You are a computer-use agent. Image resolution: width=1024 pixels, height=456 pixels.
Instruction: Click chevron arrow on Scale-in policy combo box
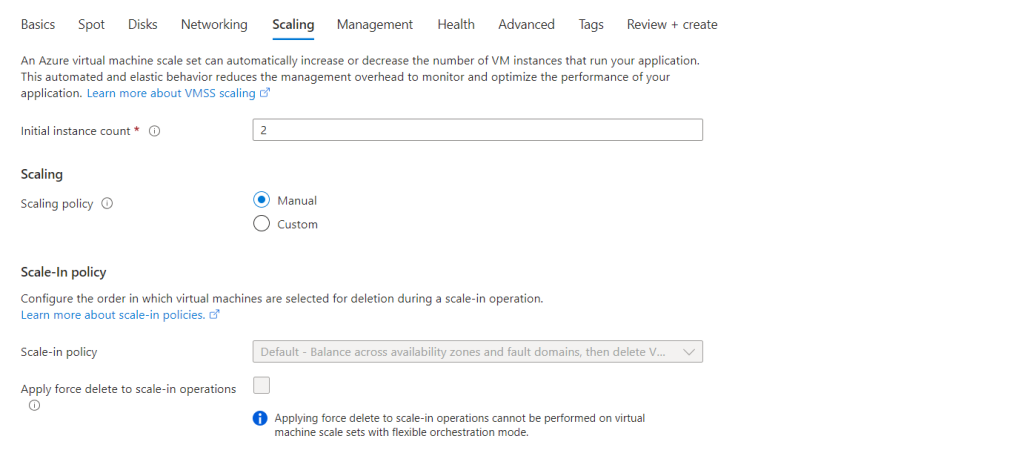[688, 352]
